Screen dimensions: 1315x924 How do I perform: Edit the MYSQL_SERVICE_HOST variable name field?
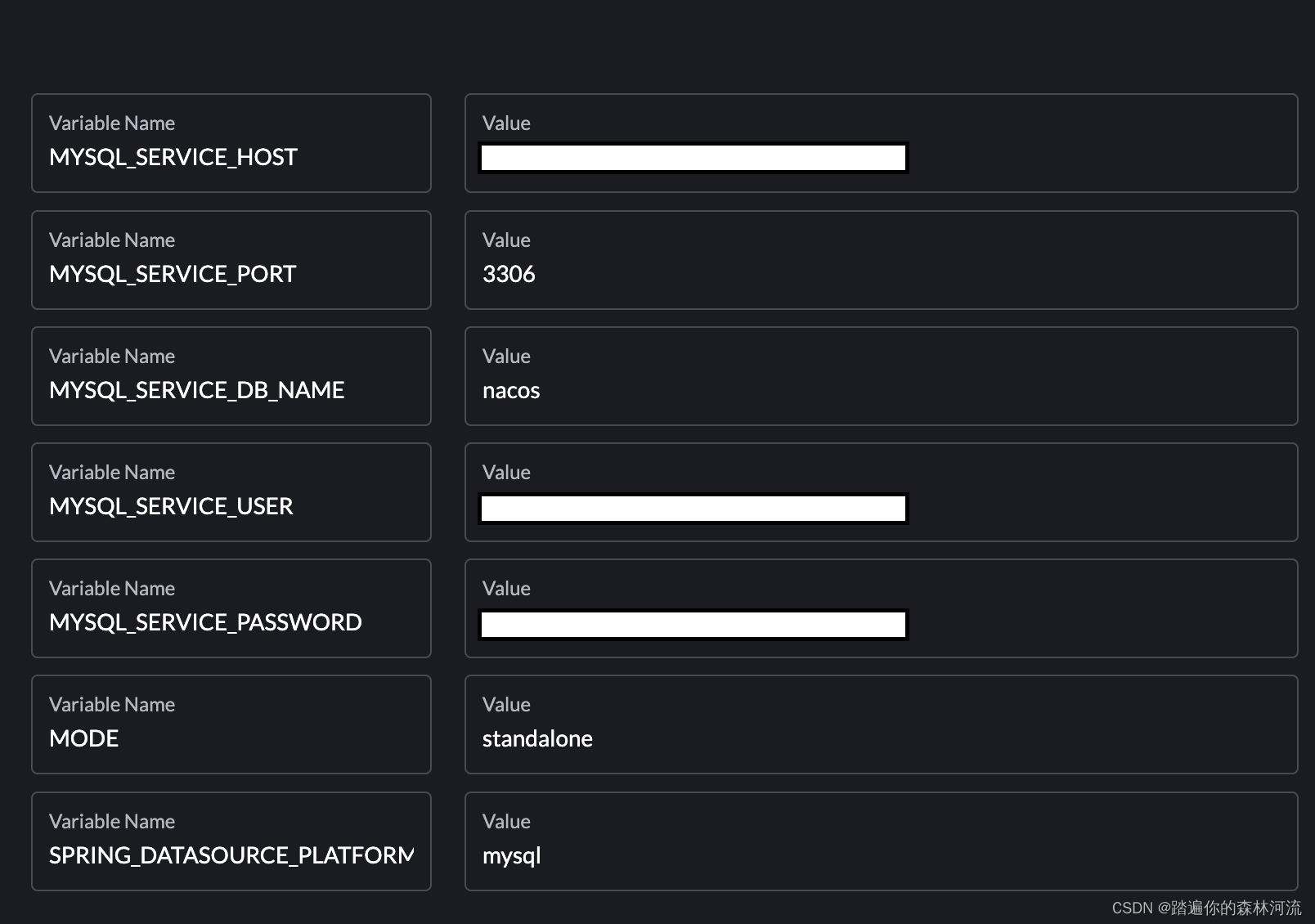coord(231,143)
